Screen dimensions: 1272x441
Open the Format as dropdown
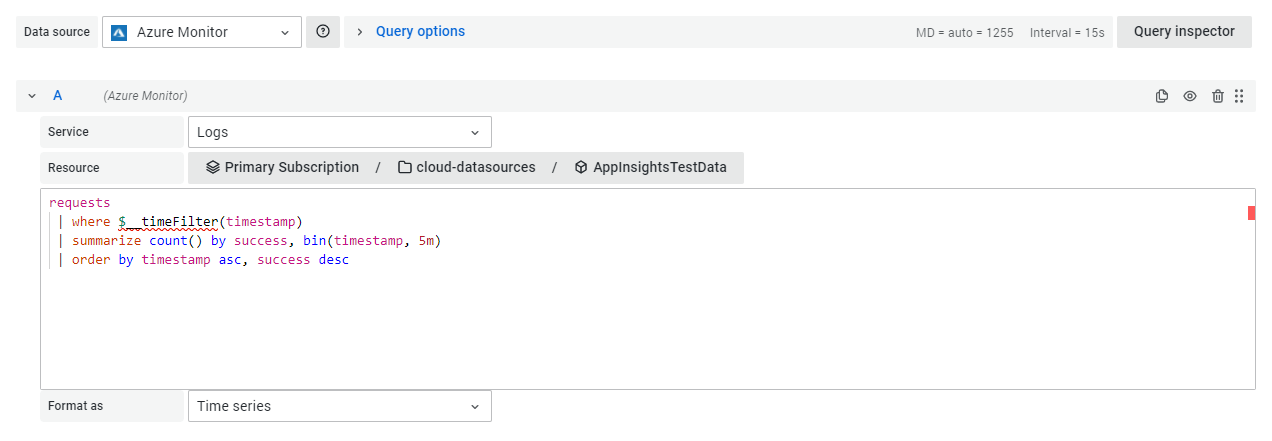[339, 406]
